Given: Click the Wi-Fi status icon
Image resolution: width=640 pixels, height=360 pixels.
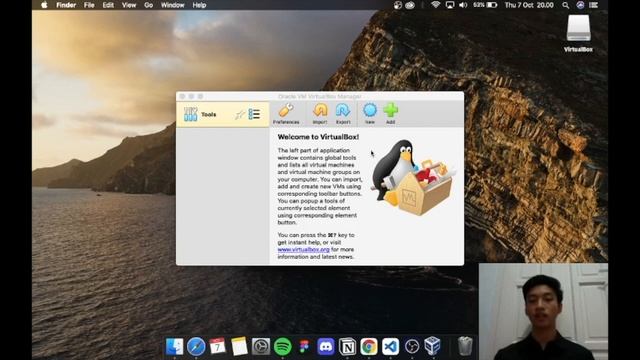Looking at the screenshot, I should [x=436, y=5].
